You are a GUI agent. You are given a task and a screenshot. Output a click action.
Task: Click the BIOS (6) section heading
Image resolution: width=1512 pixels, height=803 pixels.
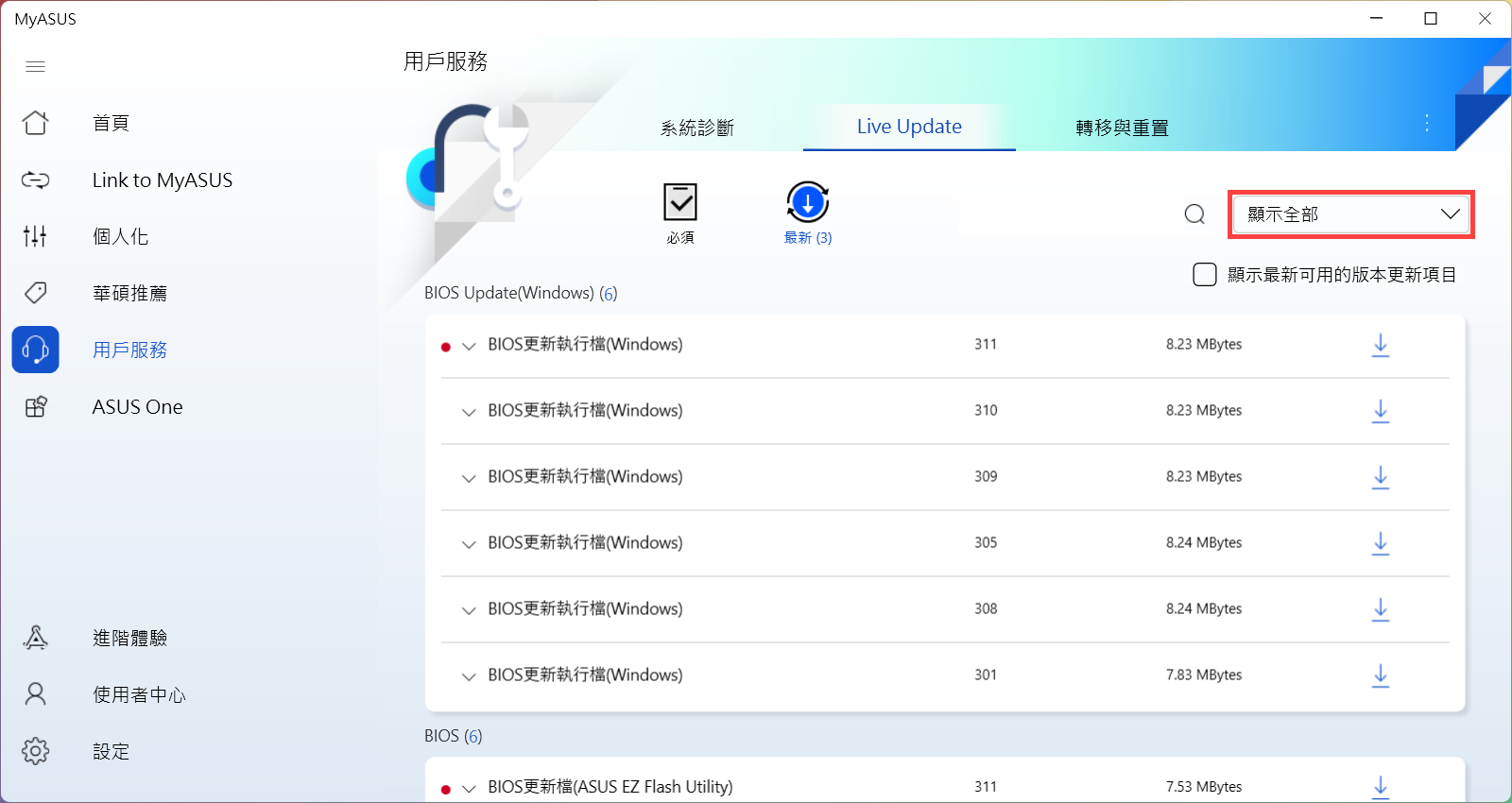[453, 736]
